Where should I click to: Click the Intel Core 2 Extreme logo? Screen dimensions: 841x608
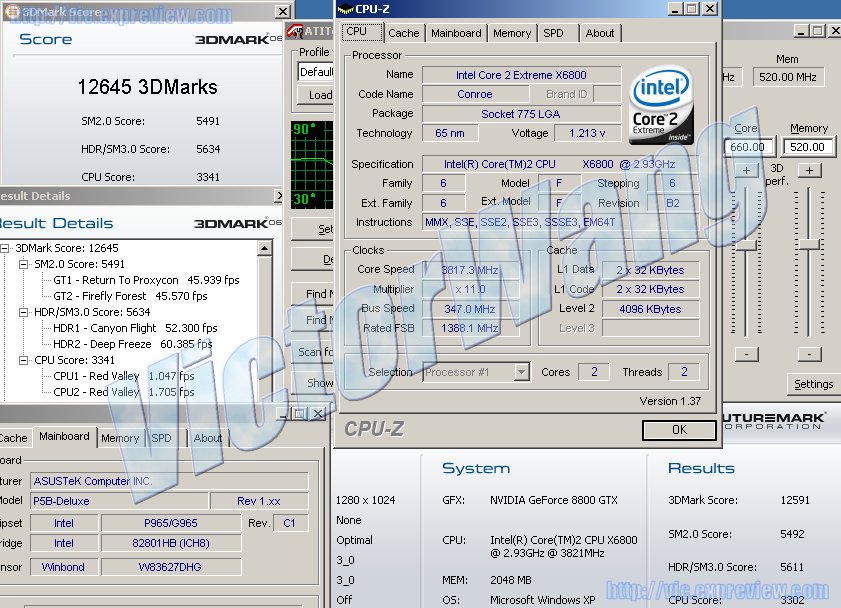[x=662, y=107]
